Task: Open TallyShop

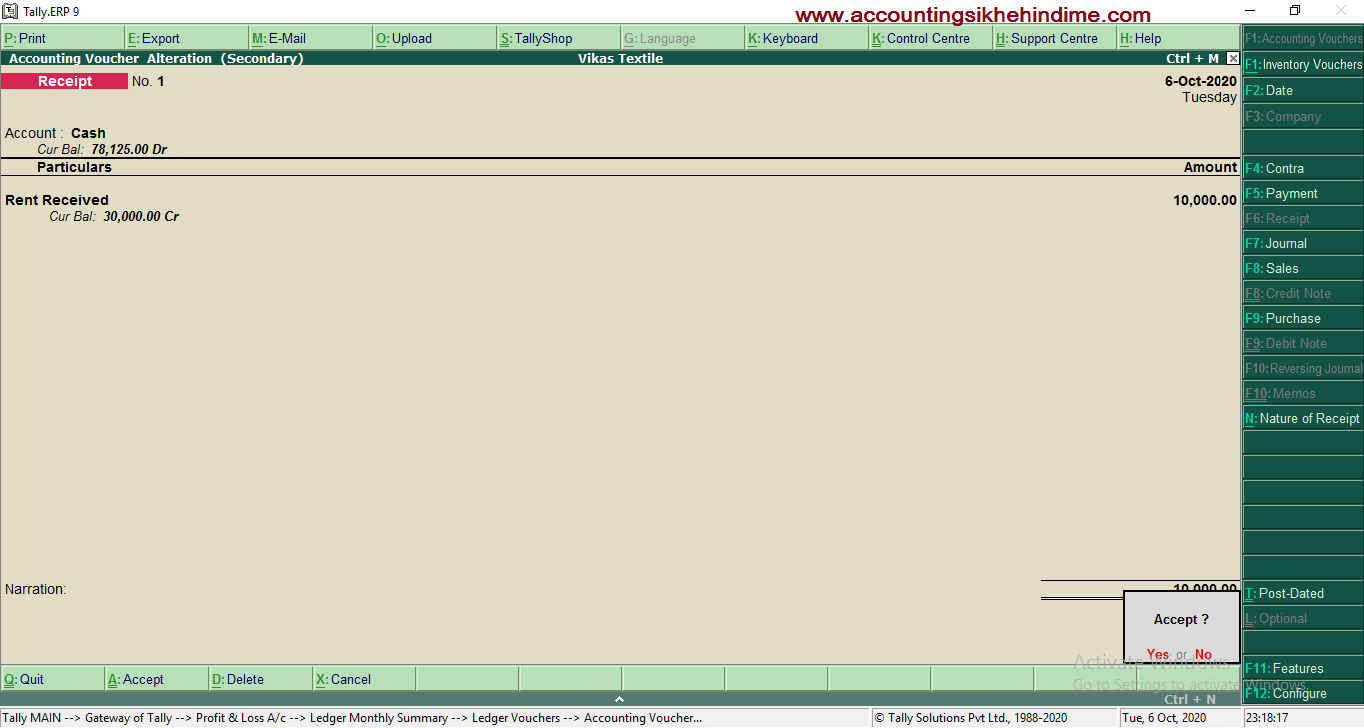Action: pos(558,38)
